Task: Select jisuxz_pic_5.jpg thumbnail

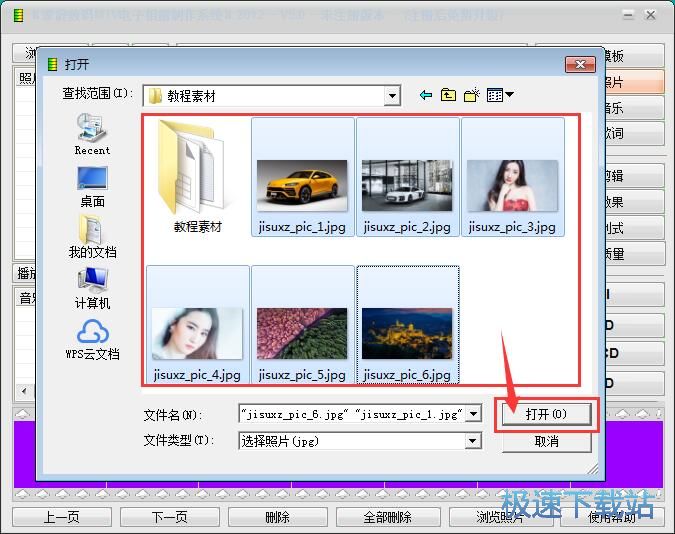Action: [x=302, y=324]
